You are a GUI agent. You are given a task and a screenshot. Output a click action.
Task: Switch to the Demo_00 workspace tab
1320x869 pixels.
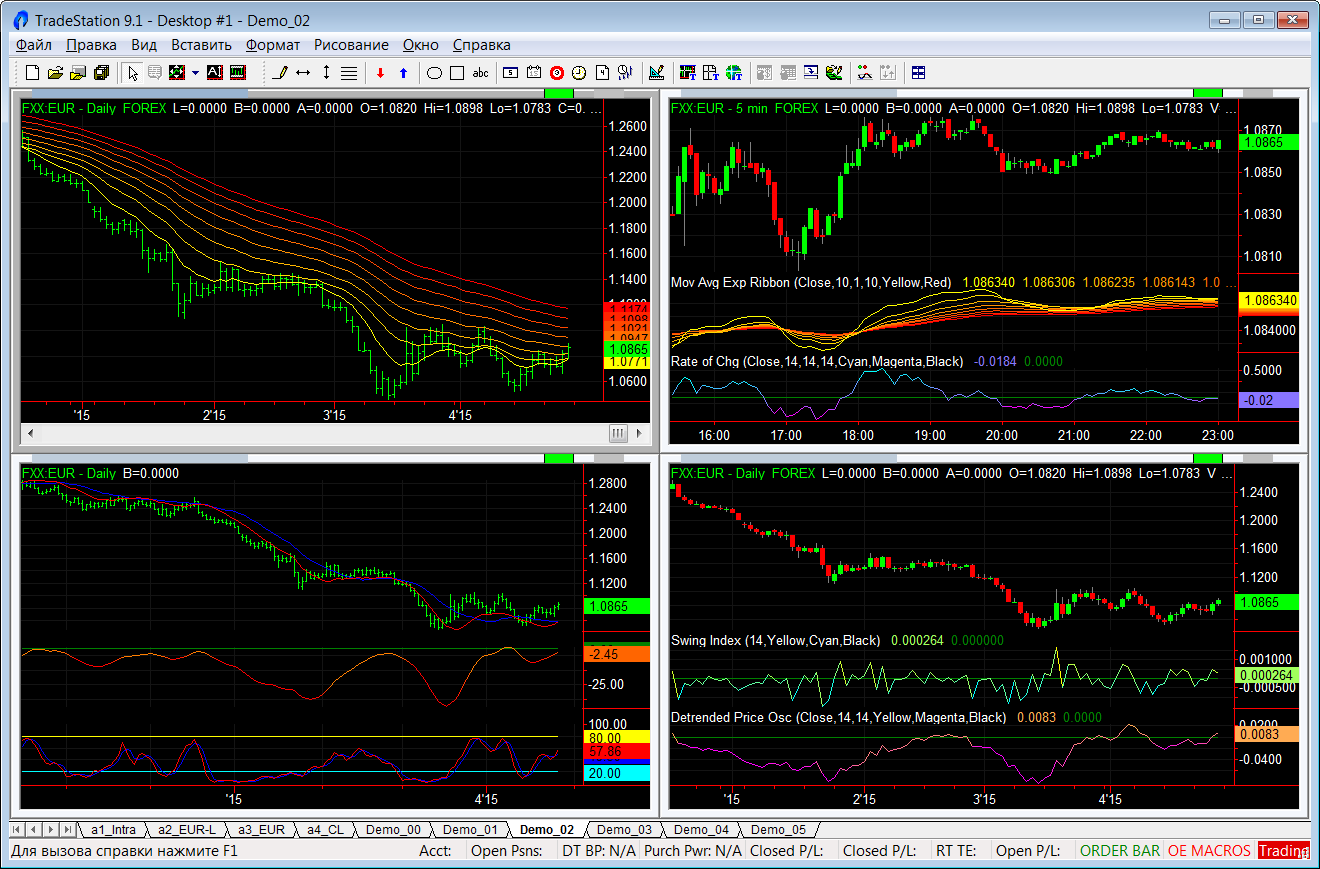click(393, 829)
